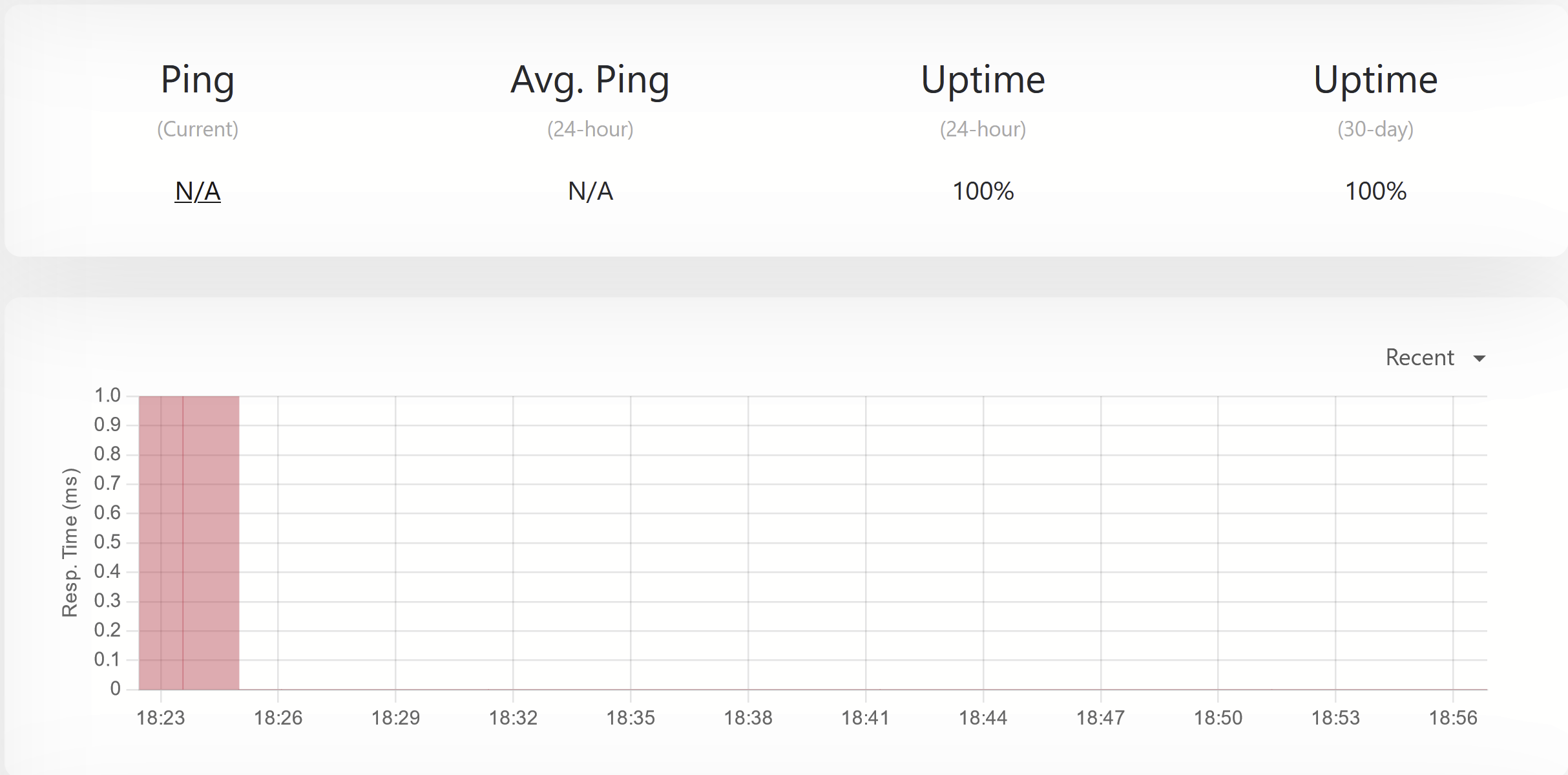
Task: Click the underlined N/A Ping value
Action: tap(197, 191)
